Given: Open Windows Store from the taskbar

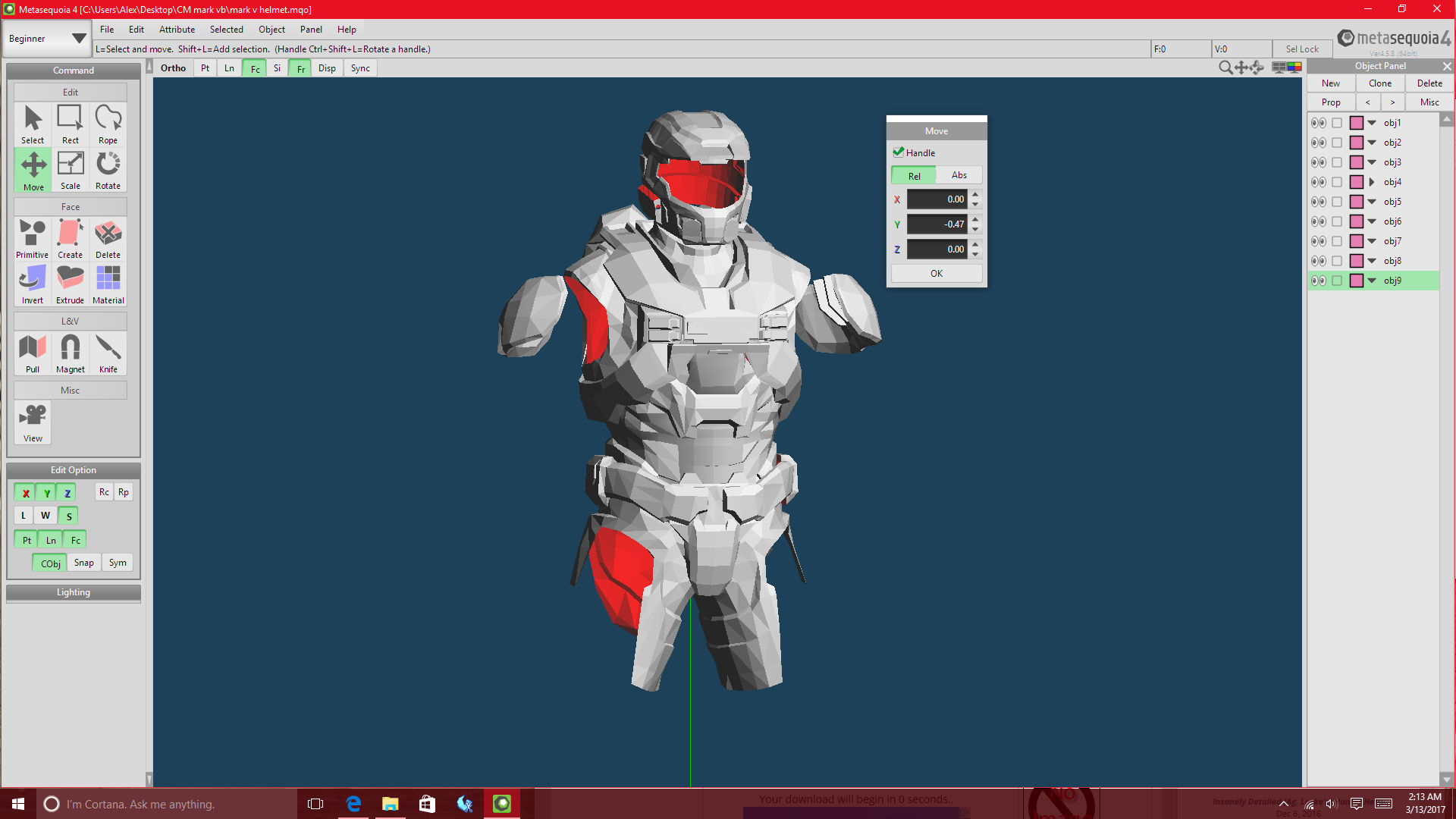Looking at the screenshot, I should [x=427, y=804].
